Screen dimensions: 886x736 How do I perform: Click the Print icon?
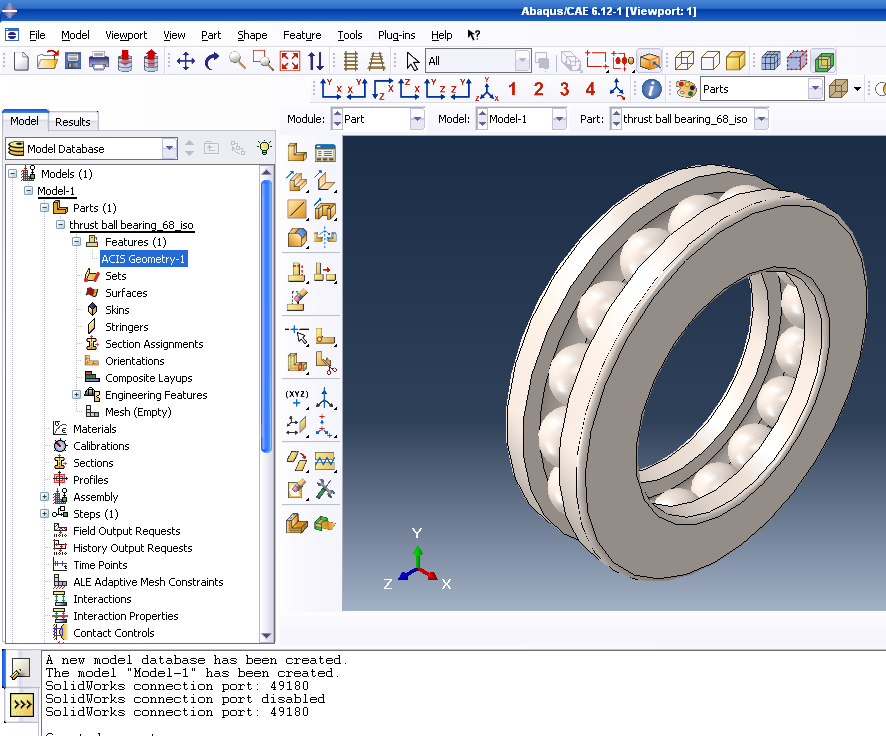point(99,61)
